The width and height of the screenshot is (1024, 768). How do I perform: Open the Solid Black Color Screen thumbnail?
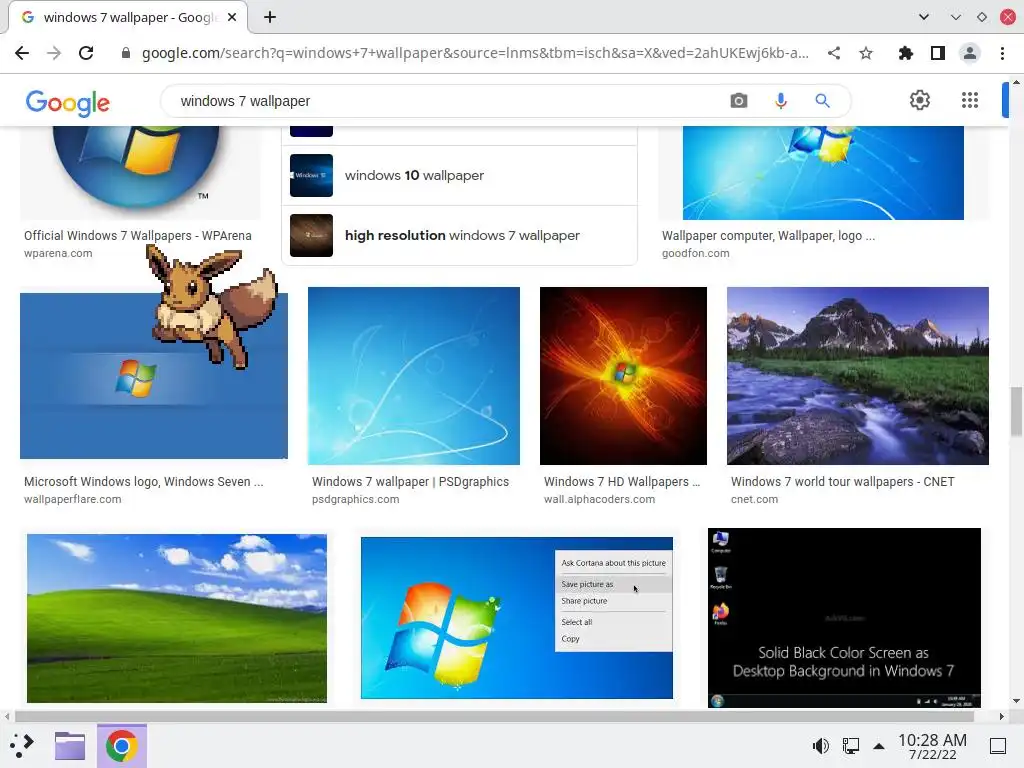click(x=844, y=618)
